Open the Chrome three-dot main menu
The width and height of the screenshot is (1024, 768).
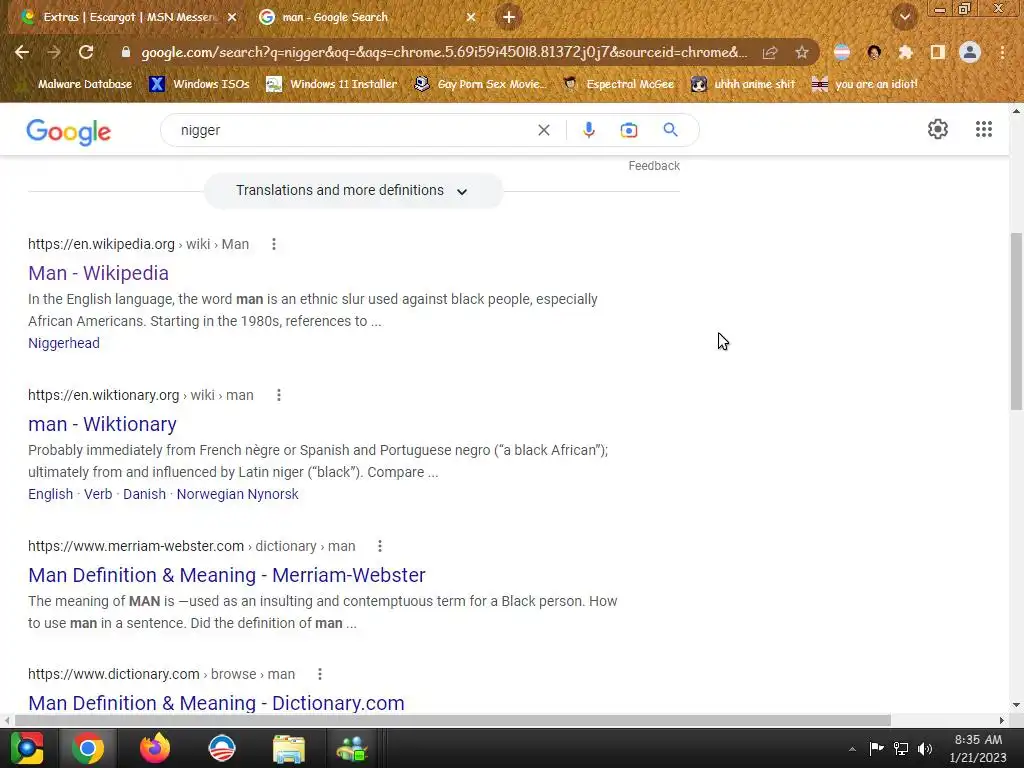1002,52
